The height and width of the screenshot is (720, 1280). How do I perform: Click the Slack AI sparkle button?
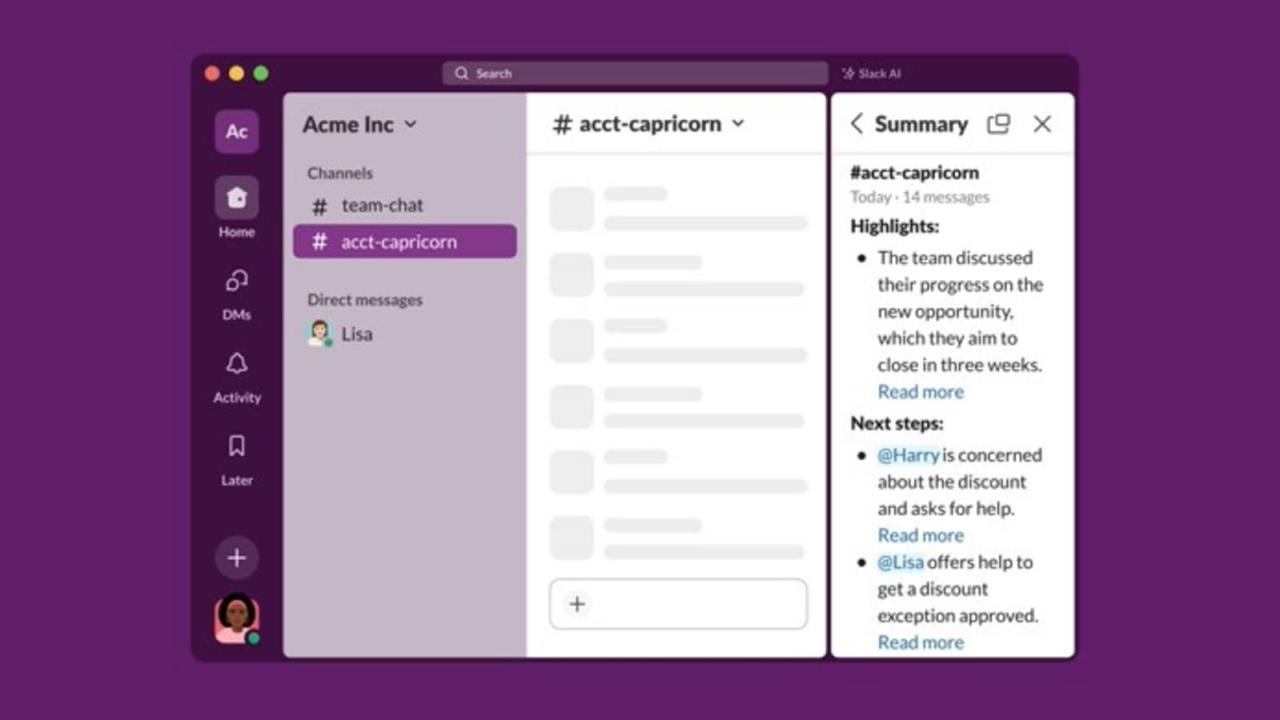pyautogui.click(x=871, y=74)
